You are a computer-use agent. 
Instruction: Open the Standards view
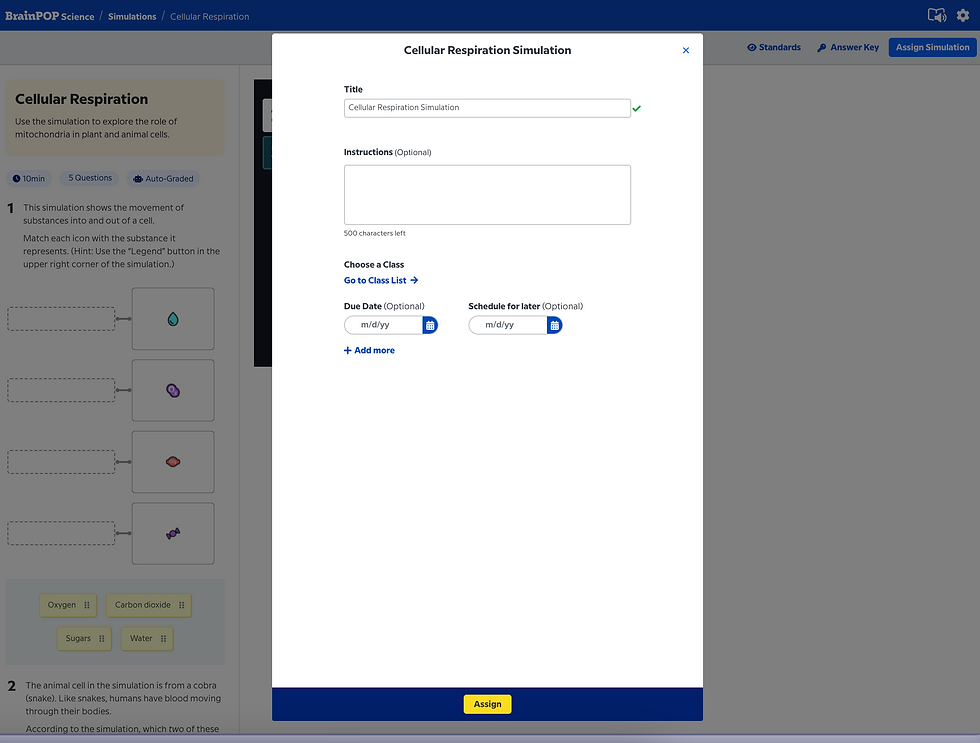pyautogui.click(x=774, y=47)
